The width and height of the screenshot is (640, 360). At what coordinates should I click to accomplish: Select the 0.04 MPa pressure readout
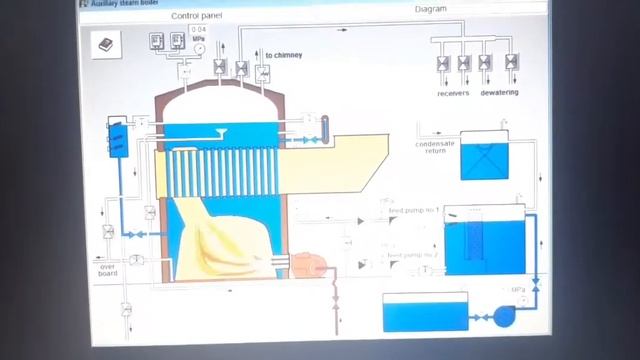pyautogui.click(x=198, y=29)
